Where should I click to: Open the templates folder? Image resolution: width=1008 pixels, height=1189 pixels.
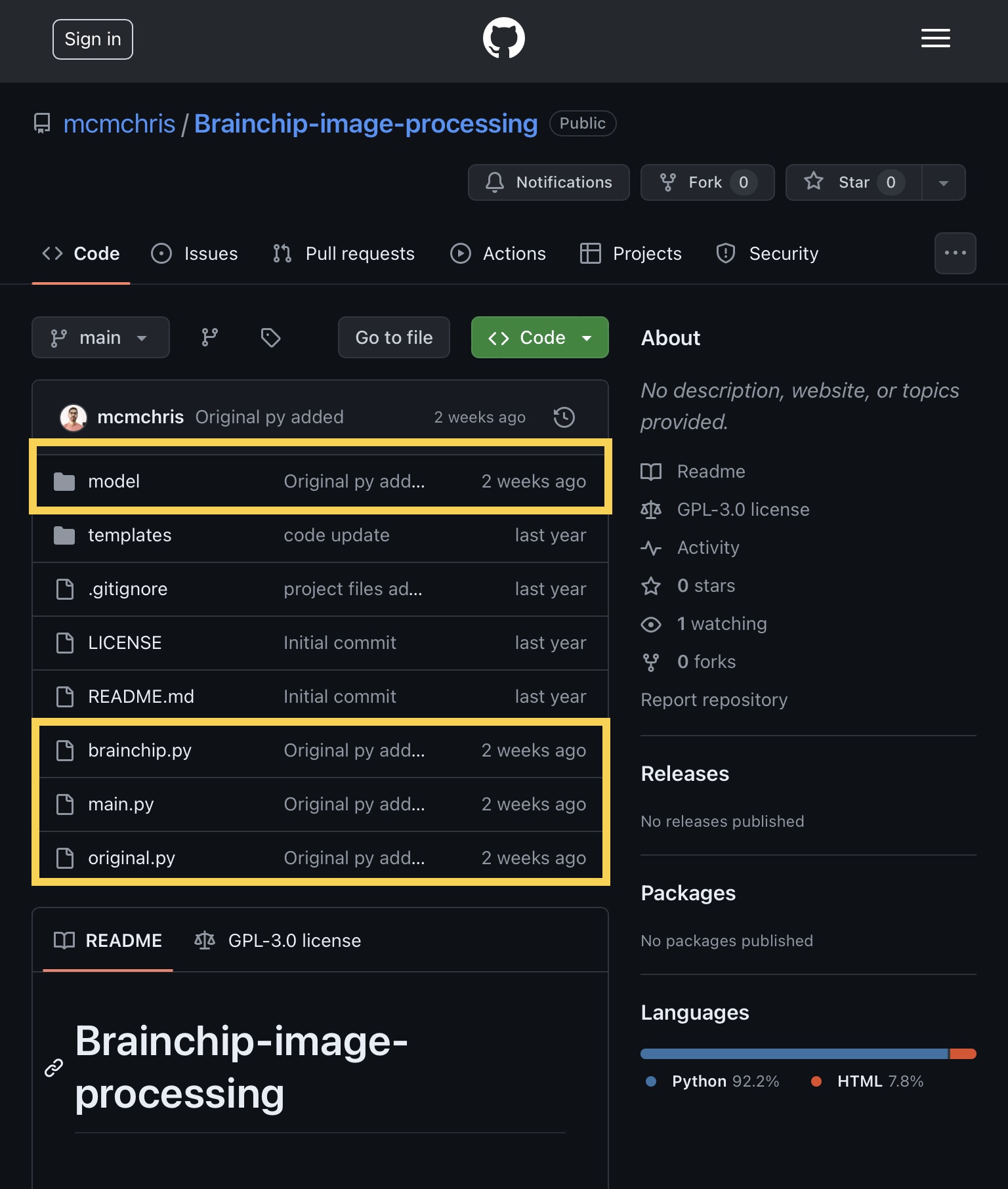pos(129,535)
